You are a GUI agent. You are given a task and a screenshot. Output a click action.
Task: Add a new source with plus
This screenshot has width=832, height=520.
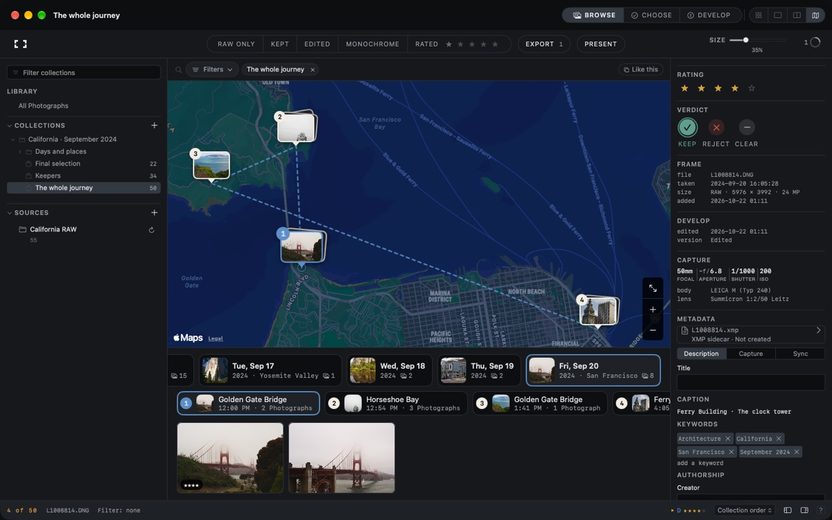coord(154,212)
